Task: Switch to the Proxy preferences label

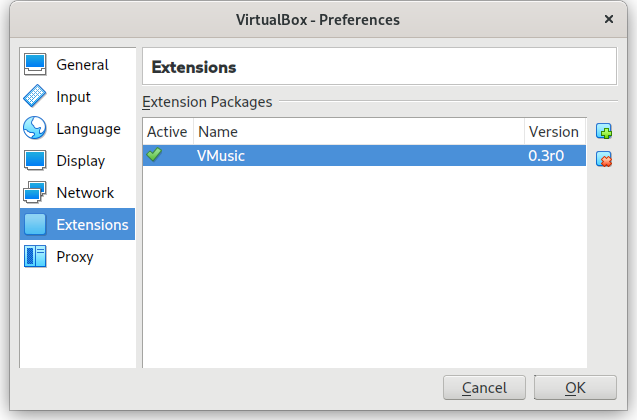Action: (75, 257)
